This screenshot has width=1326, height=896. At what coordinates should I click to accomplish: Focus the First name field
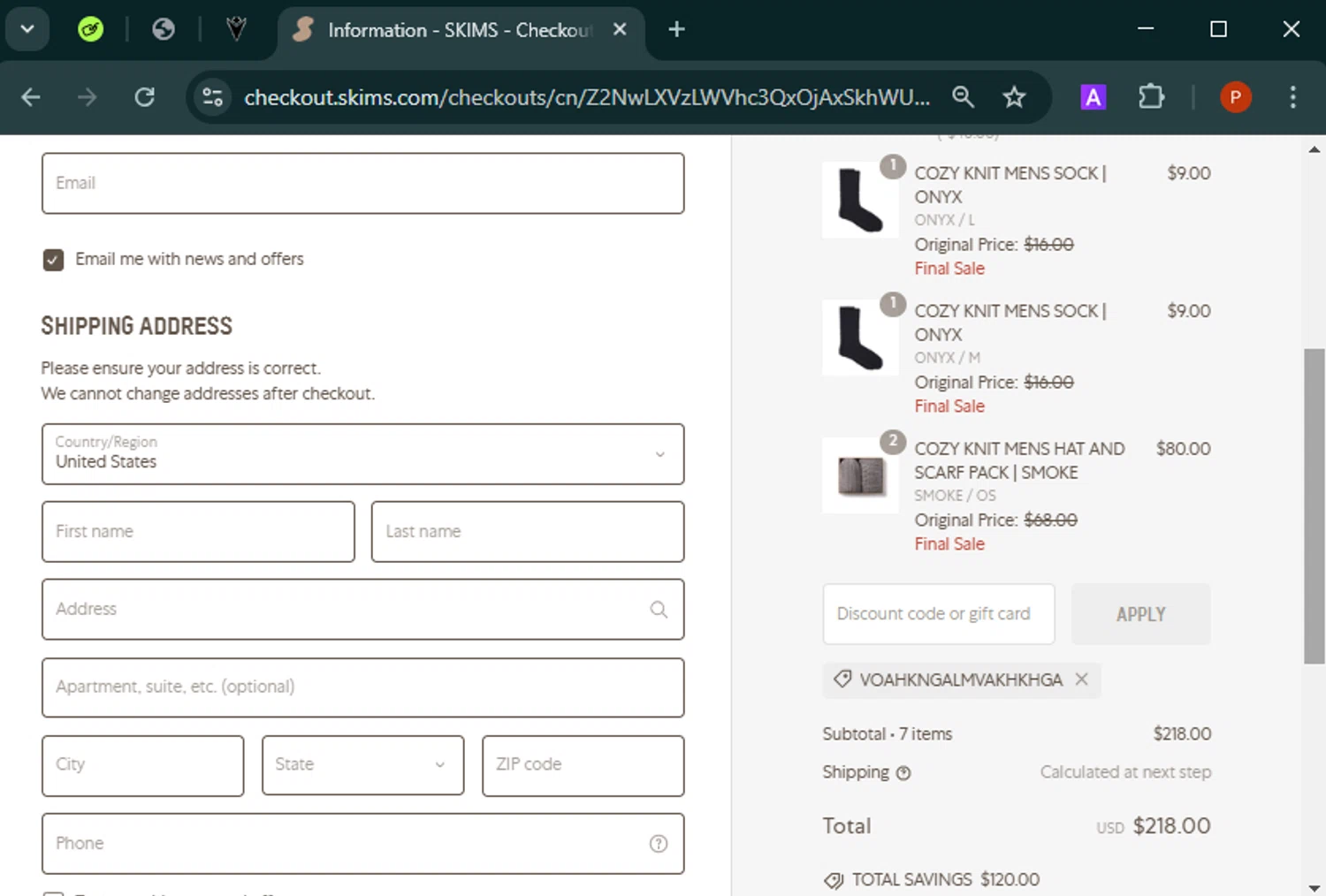[x=198, y=532]
